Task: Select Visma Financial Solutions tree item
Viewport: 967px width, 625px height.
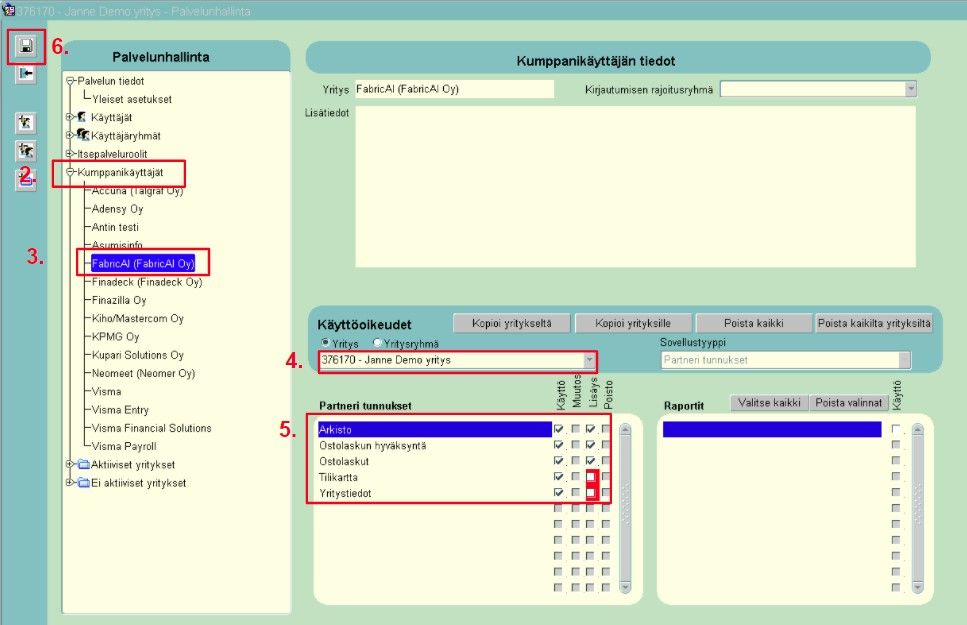Action: pos(151,428)
